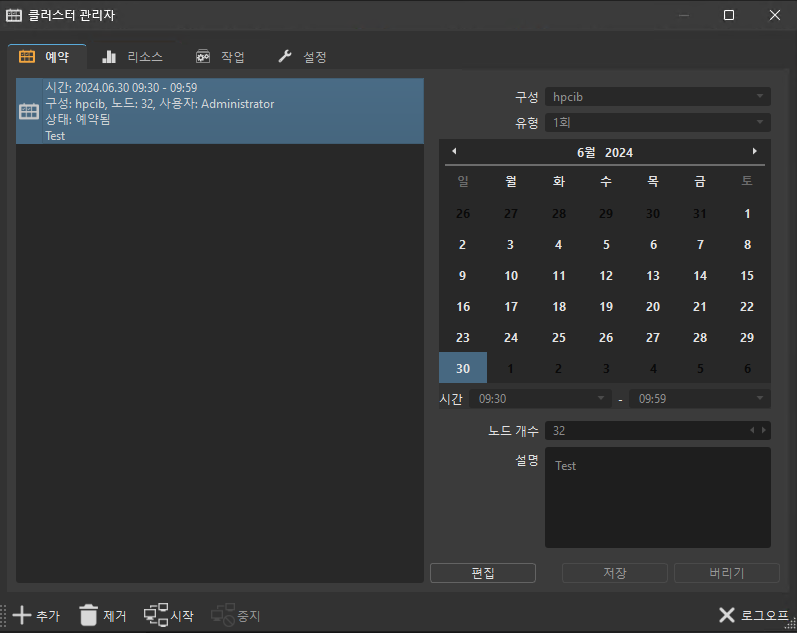797x633 pixels.
Task: Go to next month in calendar
Action: [x=755, y=151]
